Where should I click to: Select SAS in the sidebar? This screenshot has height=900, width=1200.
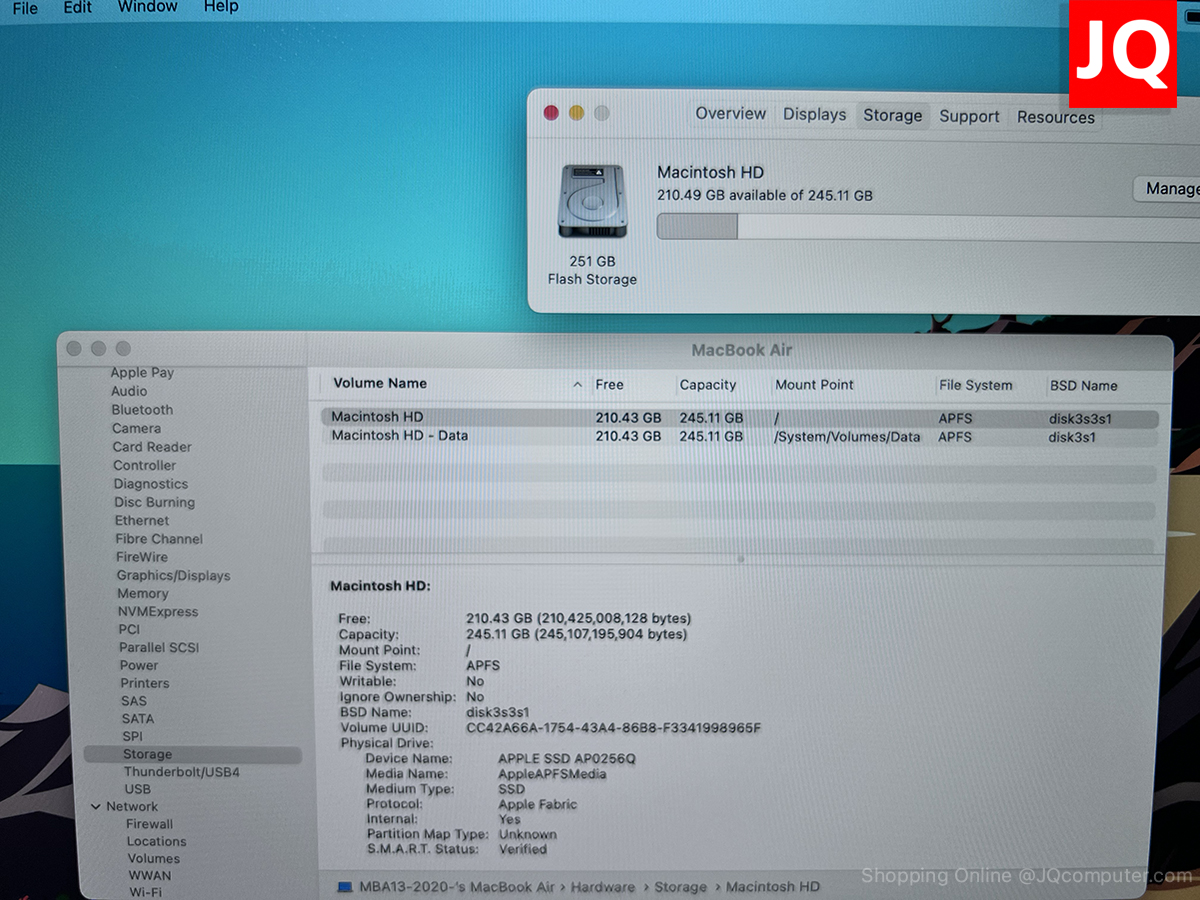point(133,702)
